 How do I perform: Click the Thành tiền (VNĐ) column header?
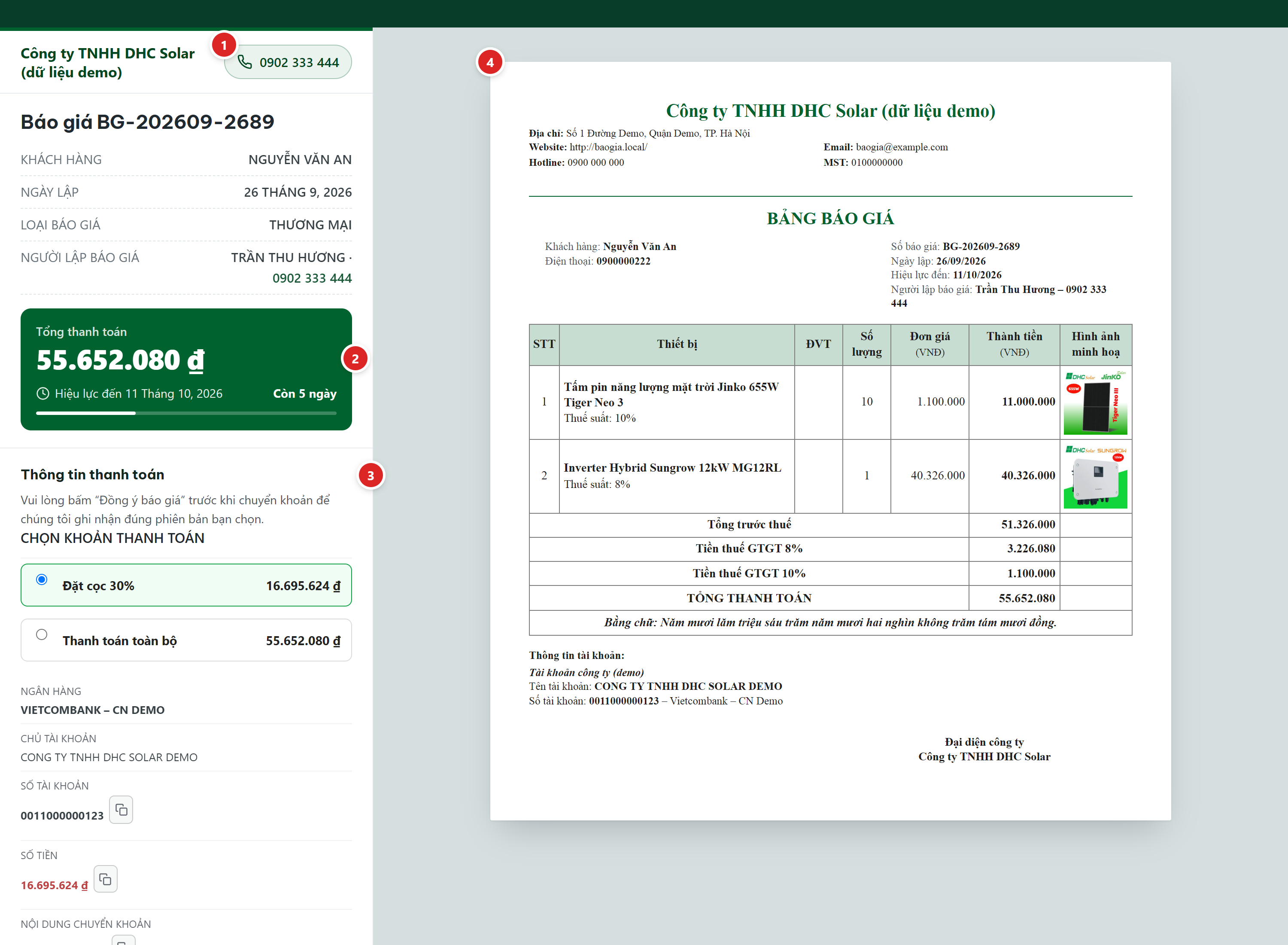tap(1014, 344)
